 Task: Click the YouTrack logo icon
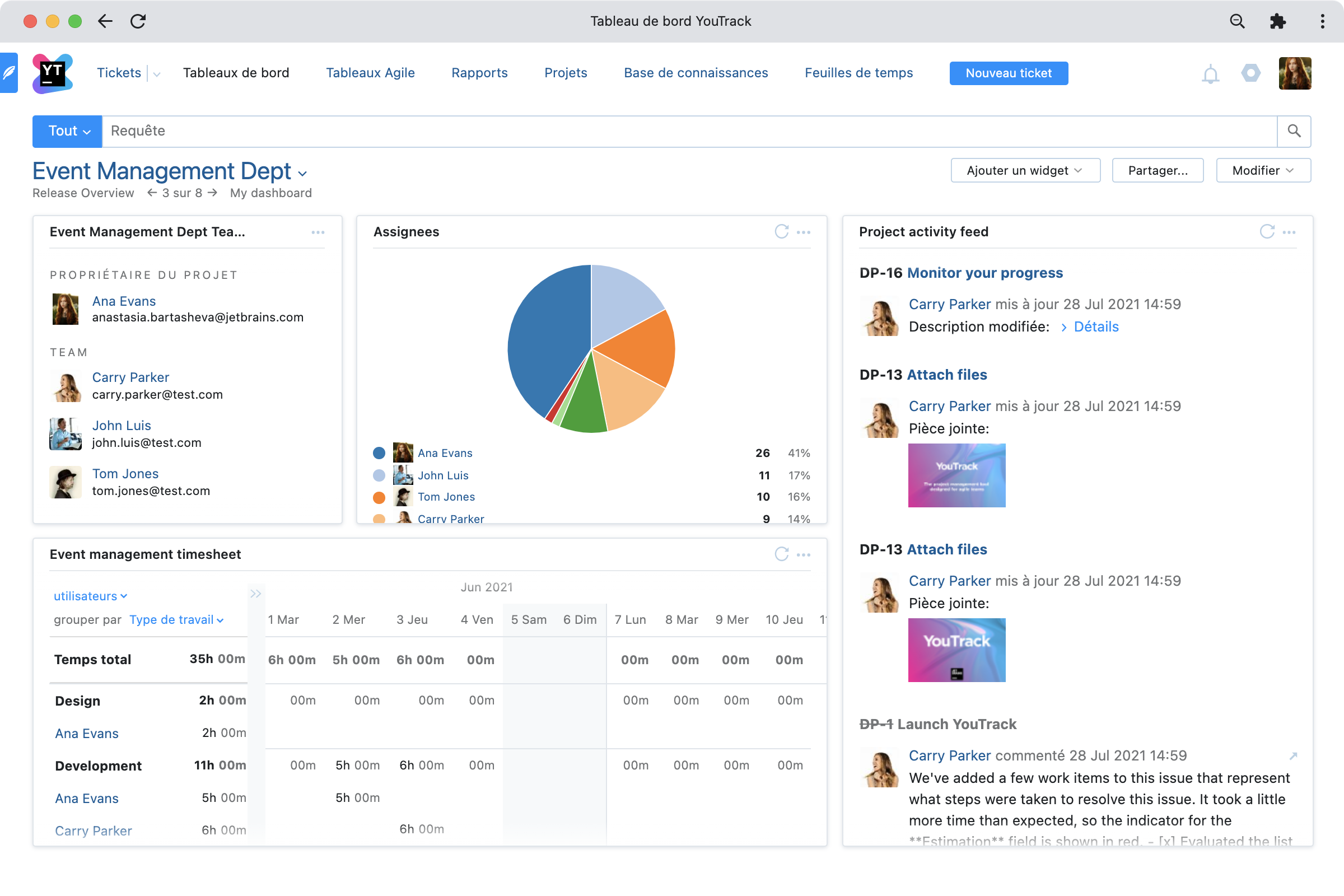coord(53,73)
